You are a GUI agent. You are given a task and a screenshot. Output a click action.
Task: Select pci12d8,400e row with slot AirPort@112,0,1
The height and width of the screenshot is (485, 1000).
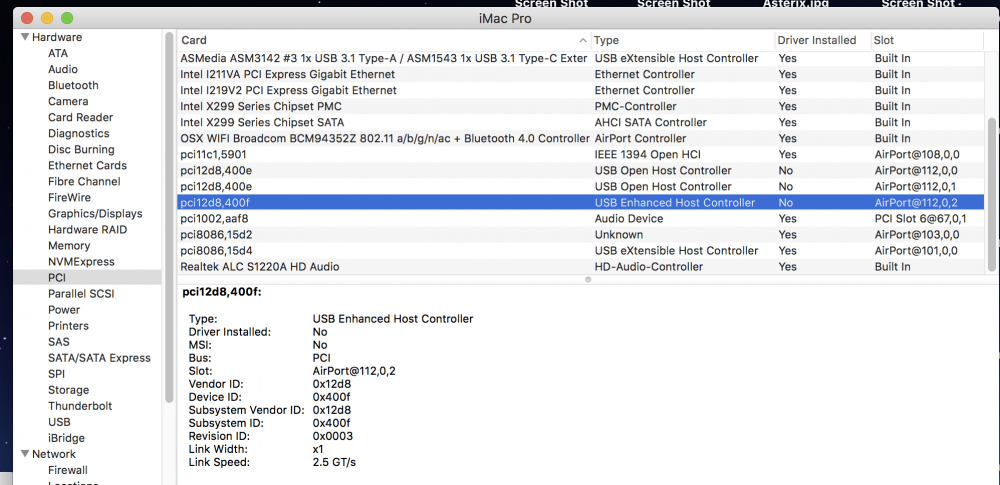pos(581,186)
